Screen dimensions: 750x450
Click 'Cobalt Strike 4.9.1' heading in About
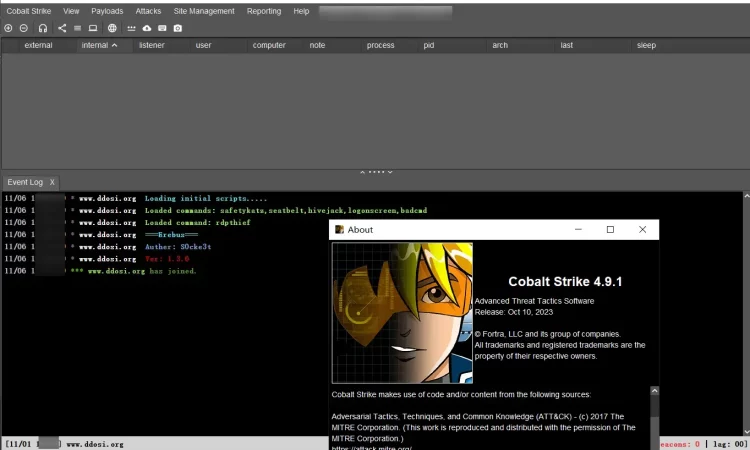click(x=565, y=282)
